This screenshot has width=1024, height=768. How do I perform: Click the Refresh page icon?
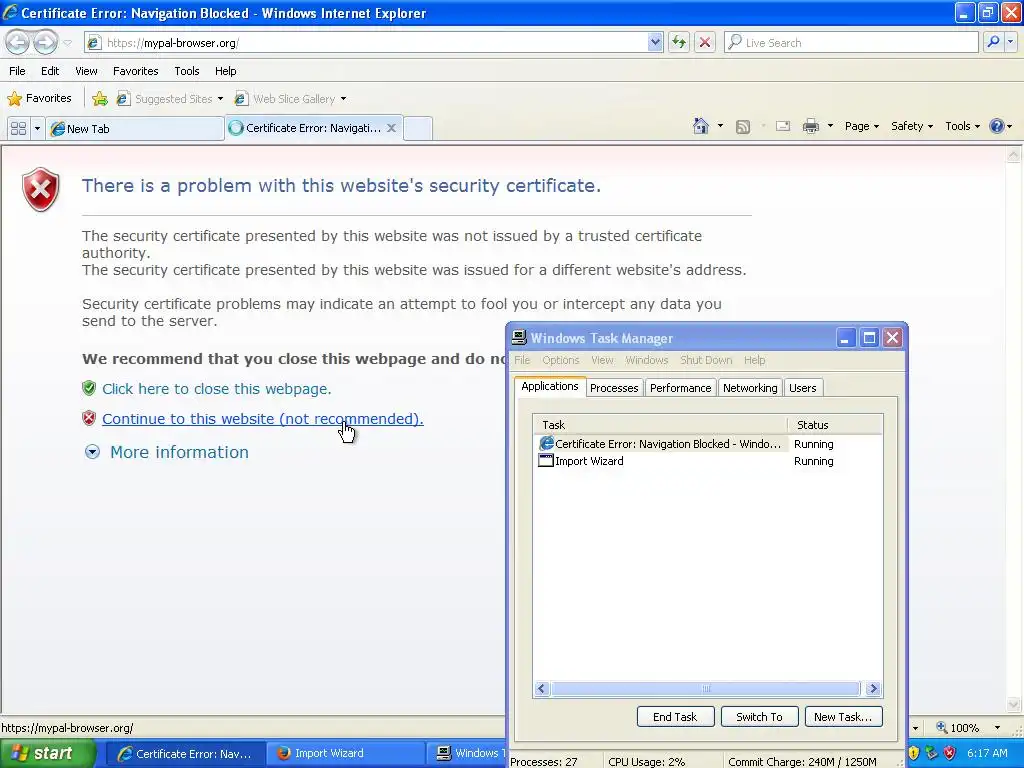click(679, 42)
